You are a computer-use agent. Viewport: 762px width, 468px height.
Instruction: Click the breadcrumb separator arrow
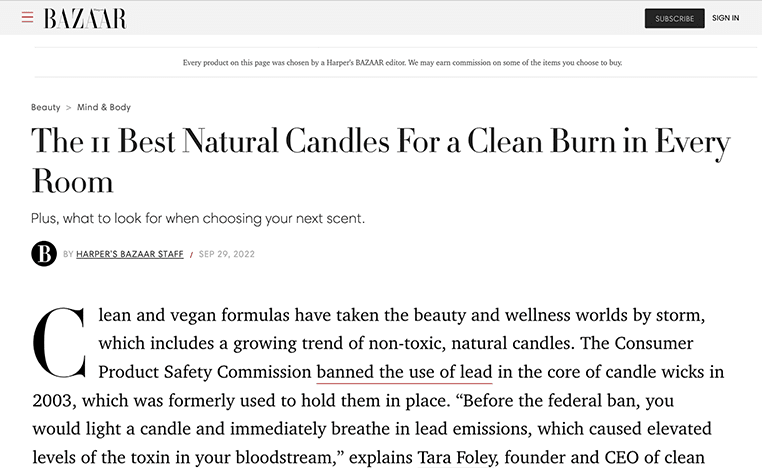(x=69, y=107)
